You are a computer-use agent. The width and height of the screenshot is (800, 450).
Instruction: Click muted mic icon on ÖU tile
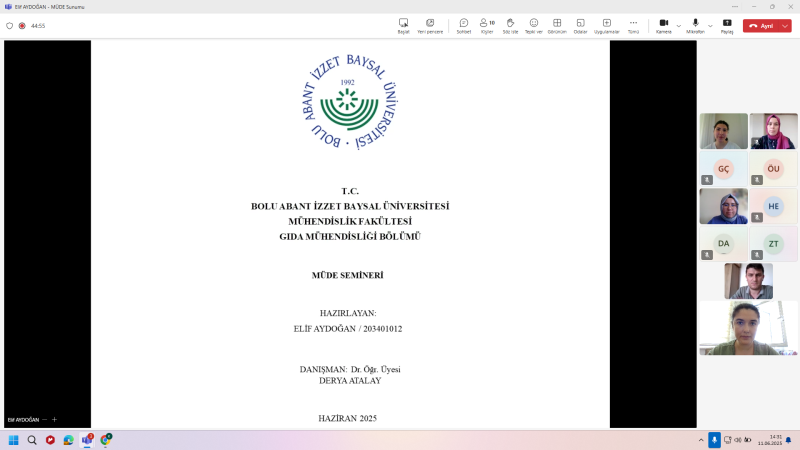click(757, 180)
